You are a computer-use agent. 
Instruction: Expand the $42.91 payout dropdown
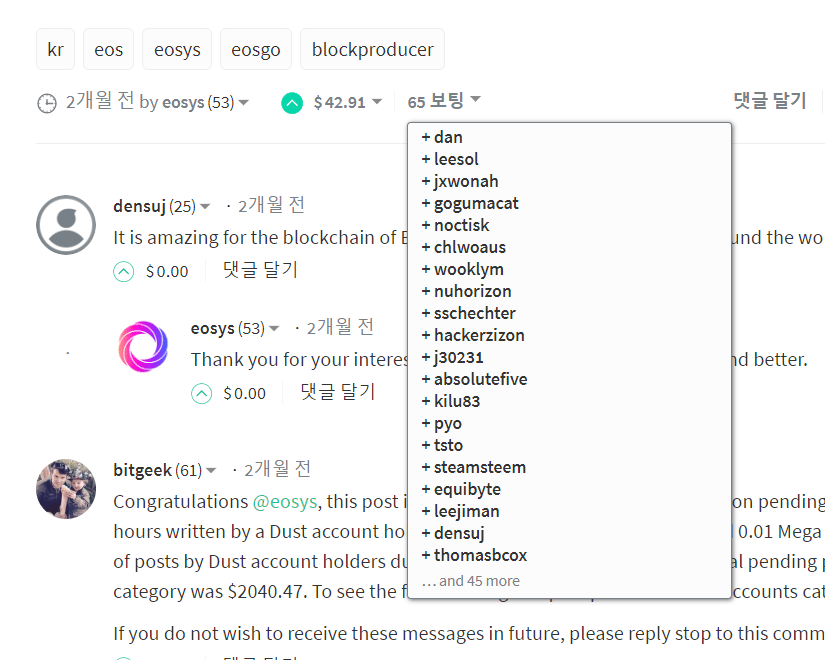pos(377,102)
